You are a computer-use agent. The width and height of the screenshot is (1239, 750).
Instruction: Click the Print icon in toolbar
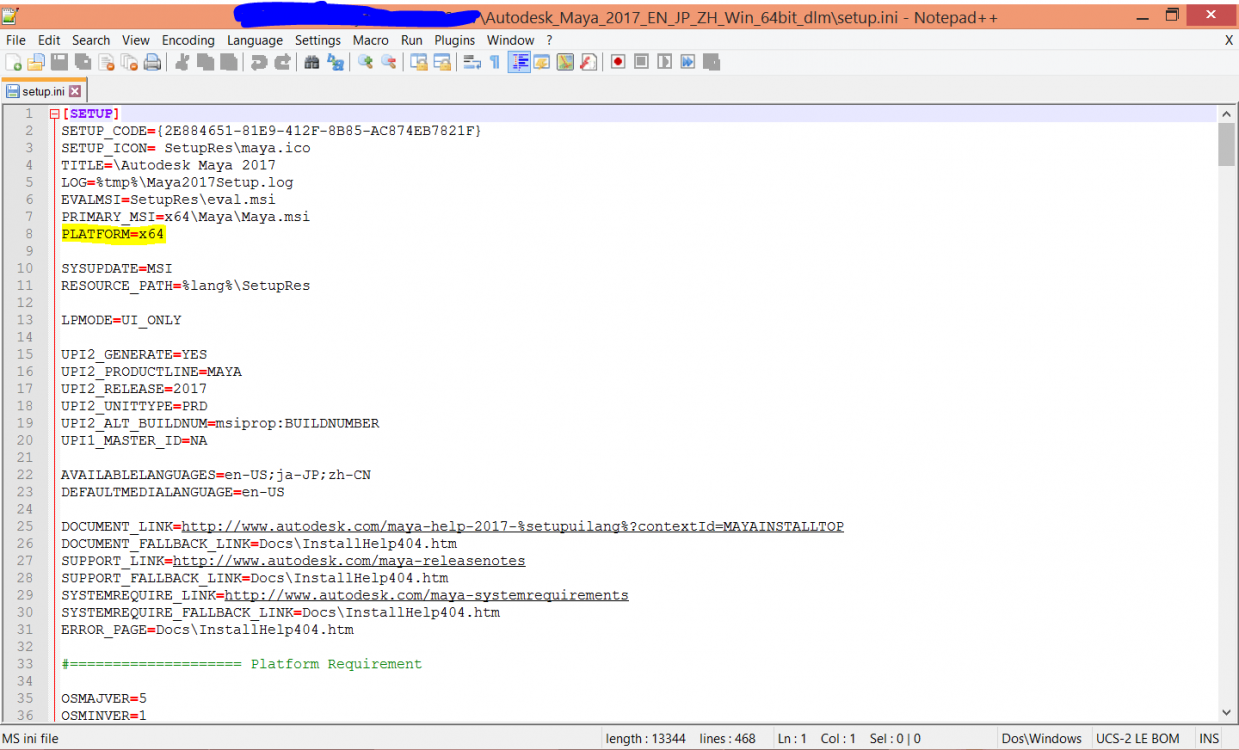(x=152, y=62)
